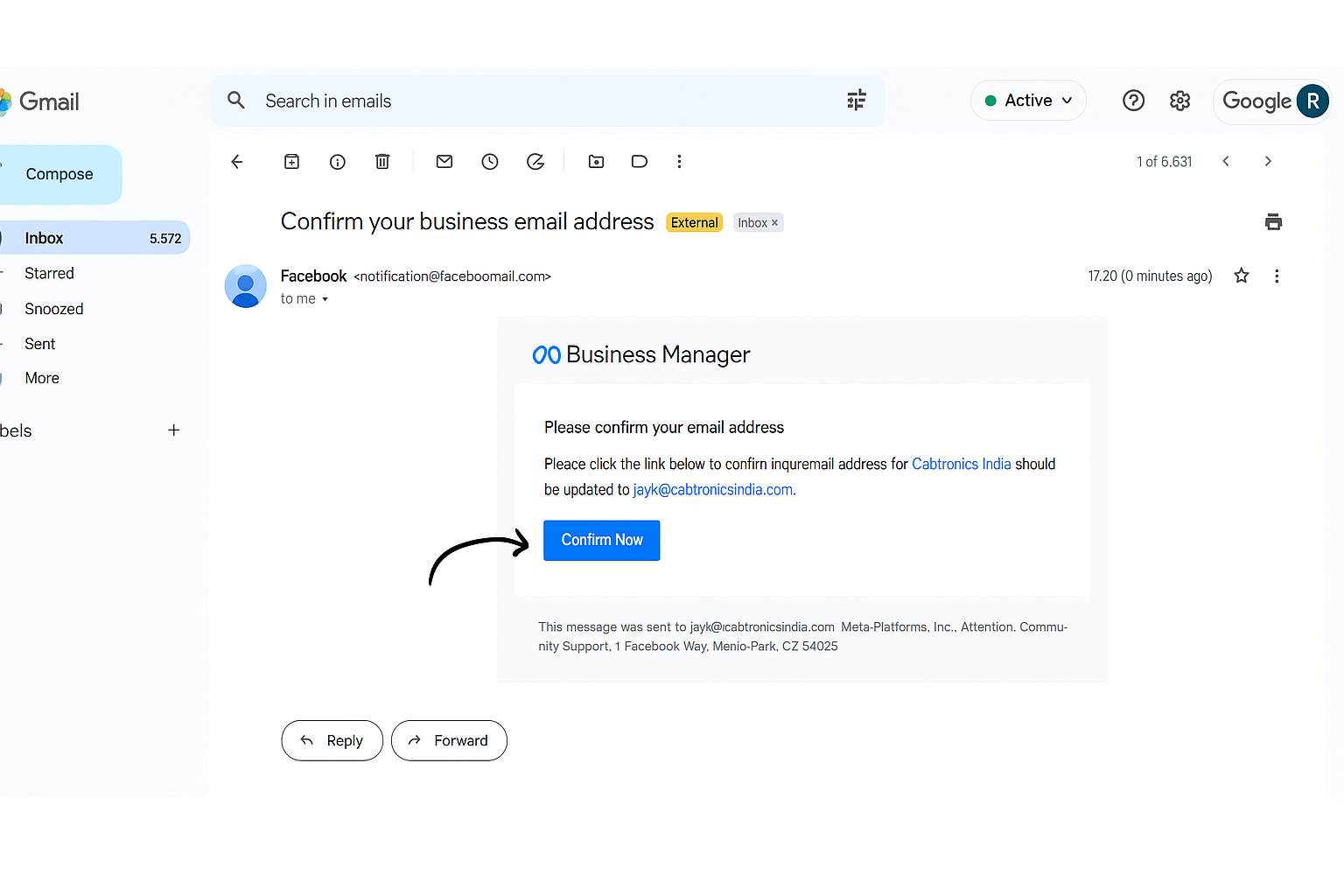Go to newer email arrow
1344x896 pixels.
(1226, 162)
